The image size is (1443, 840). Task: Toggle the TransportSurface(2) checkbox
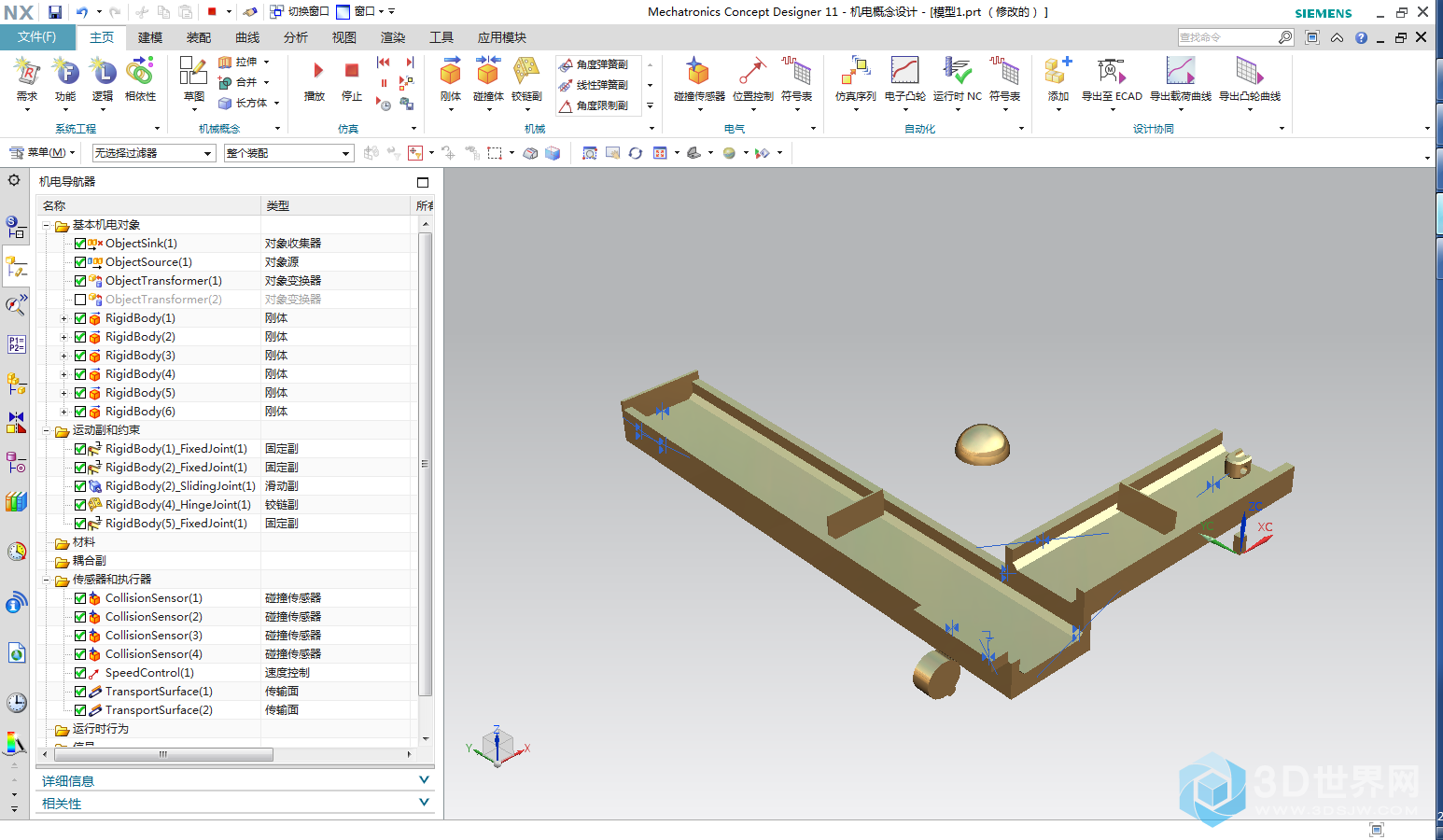click(80, 710)
